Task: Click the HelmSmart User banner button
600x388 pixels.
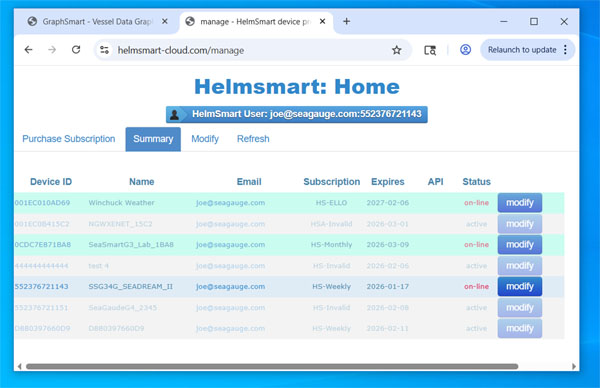Action: point(297,114)
